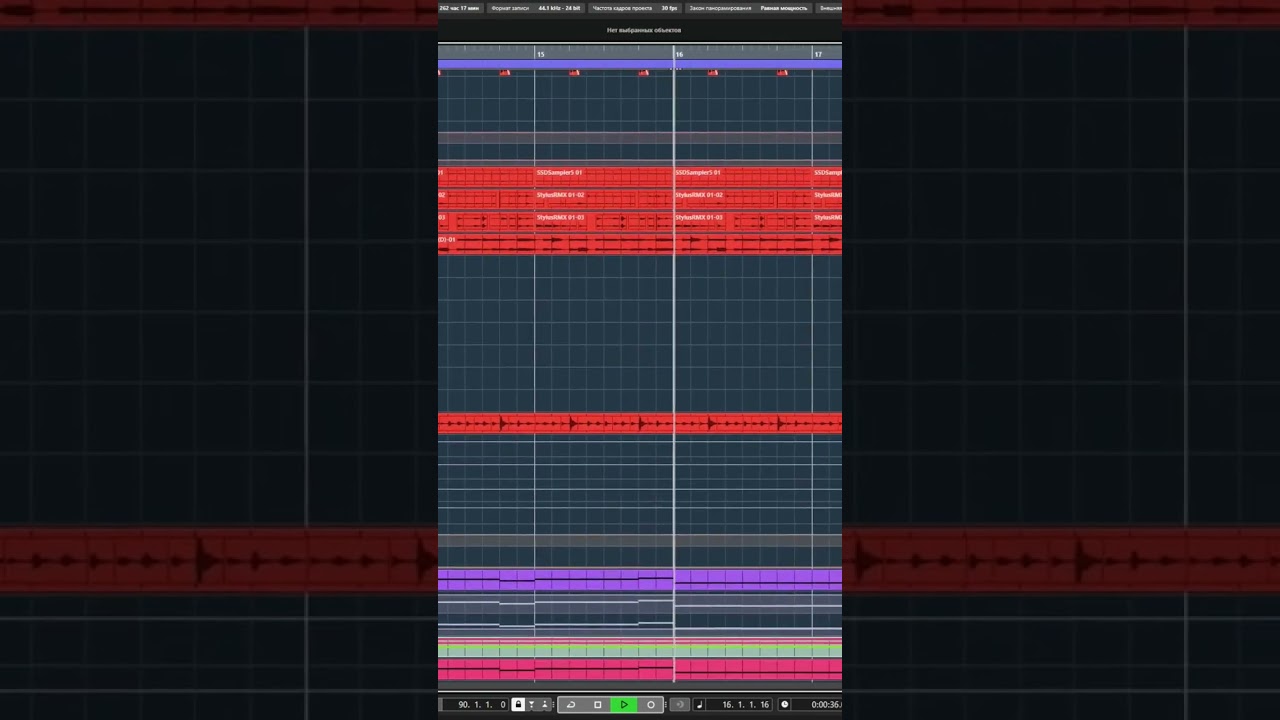The image size is (1280, 720).
Task: Click bar 17 on the ruler
Action: (x=818, y=54)
